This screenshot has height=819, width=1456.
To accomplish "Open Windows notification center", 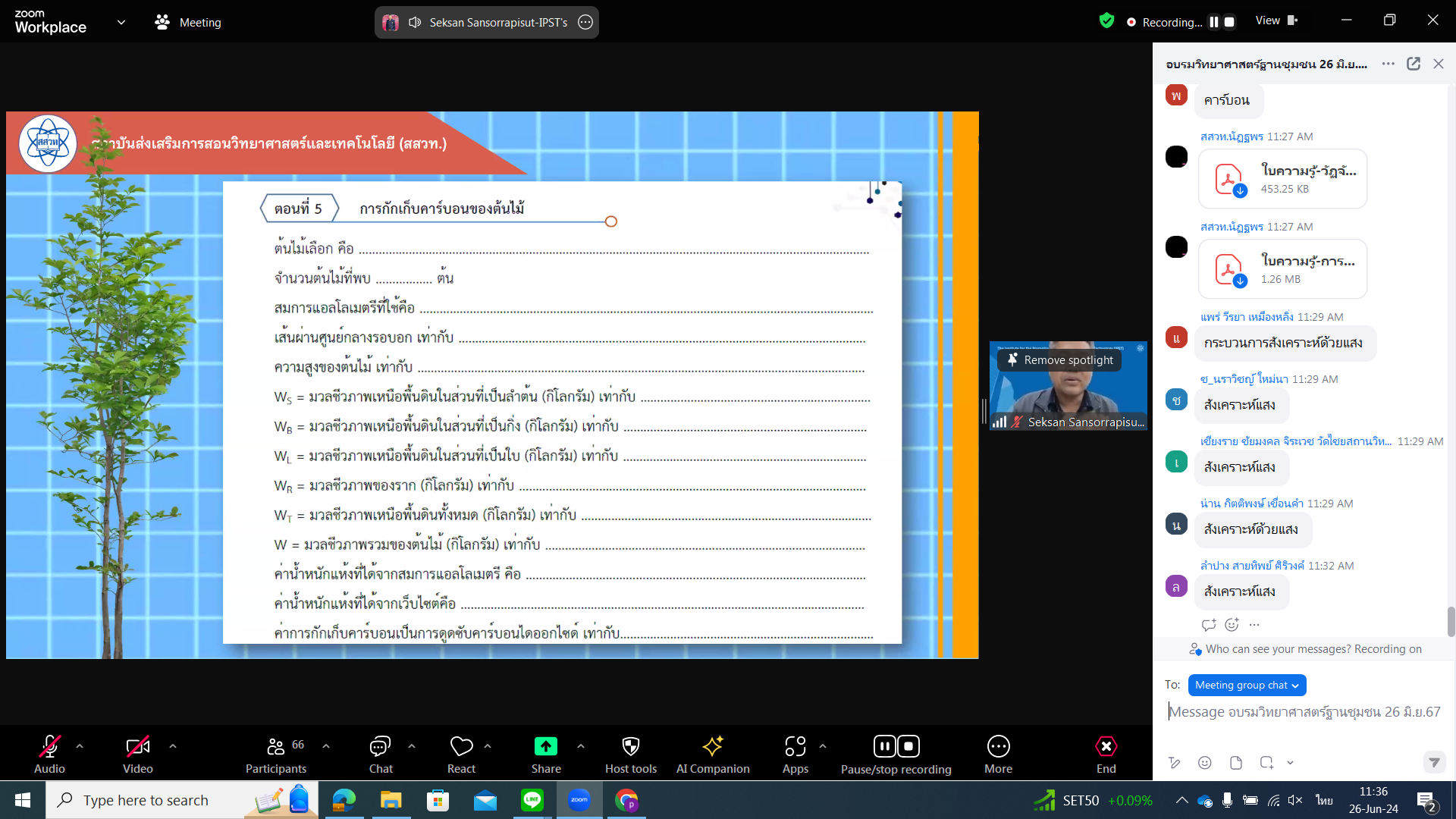I will click(1426, 801).
